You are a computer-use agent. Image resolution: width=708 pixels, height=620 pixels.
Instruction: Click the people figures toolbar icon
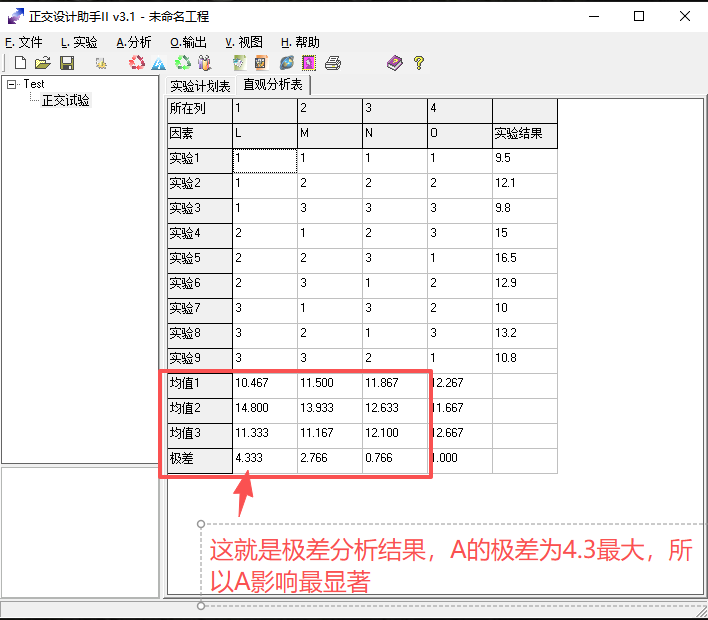coord(205,63)
